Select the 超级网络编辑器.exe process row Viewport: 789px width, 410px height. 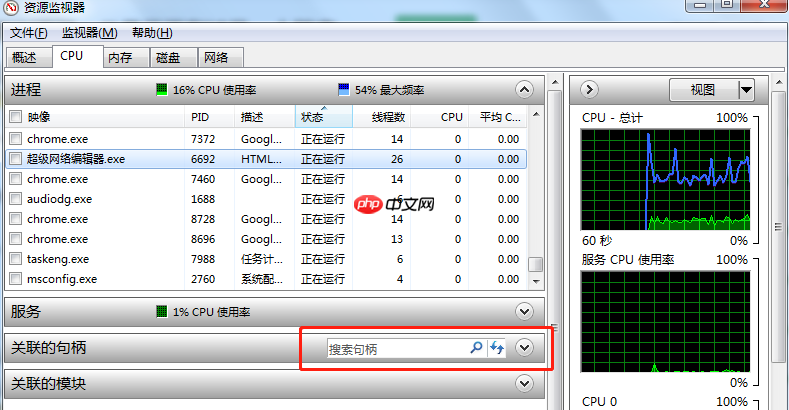[x=266, y=159]
